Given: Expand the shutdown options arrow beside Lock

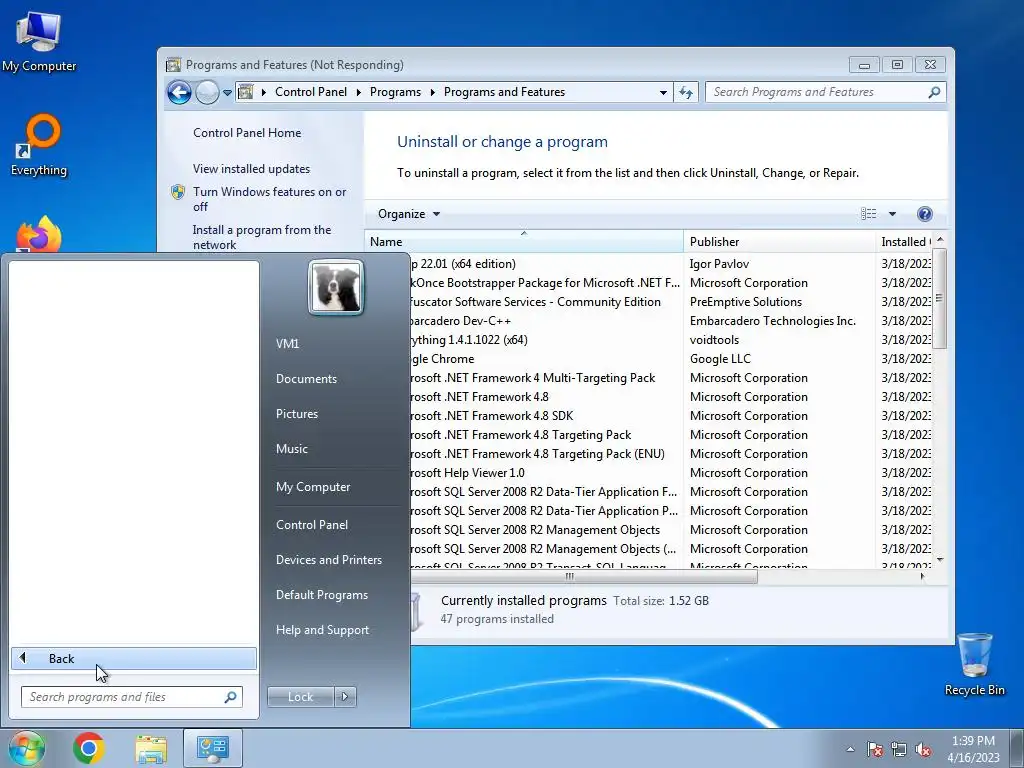Looking at the screenshot, I should pyautogui.click(x=345, y=697).
